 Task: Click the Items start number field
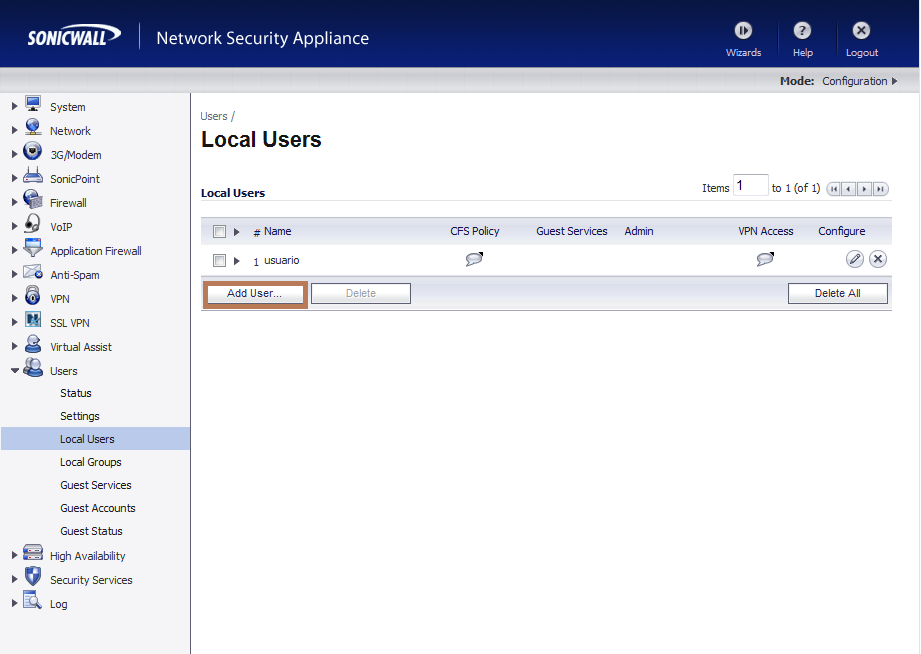click(x=750, y=185)
